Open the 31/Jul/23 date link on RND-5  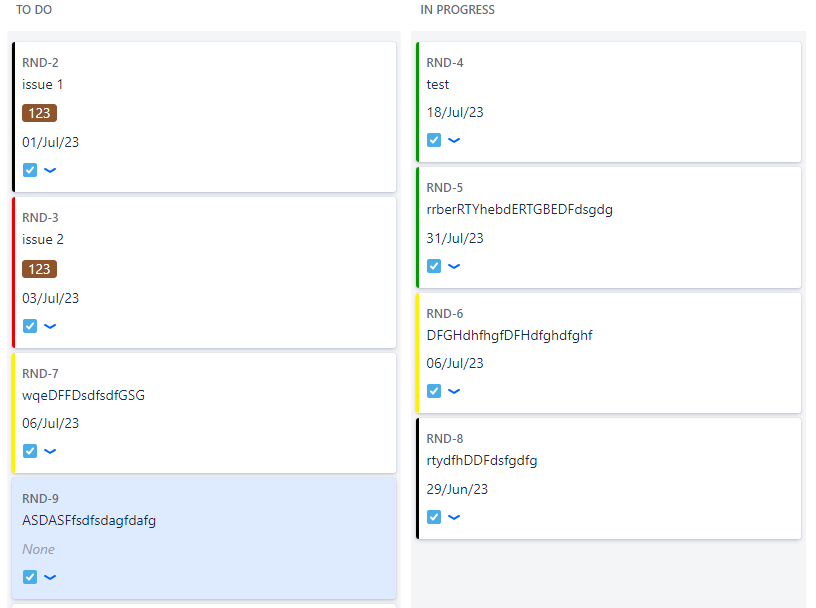click(453, 238)
